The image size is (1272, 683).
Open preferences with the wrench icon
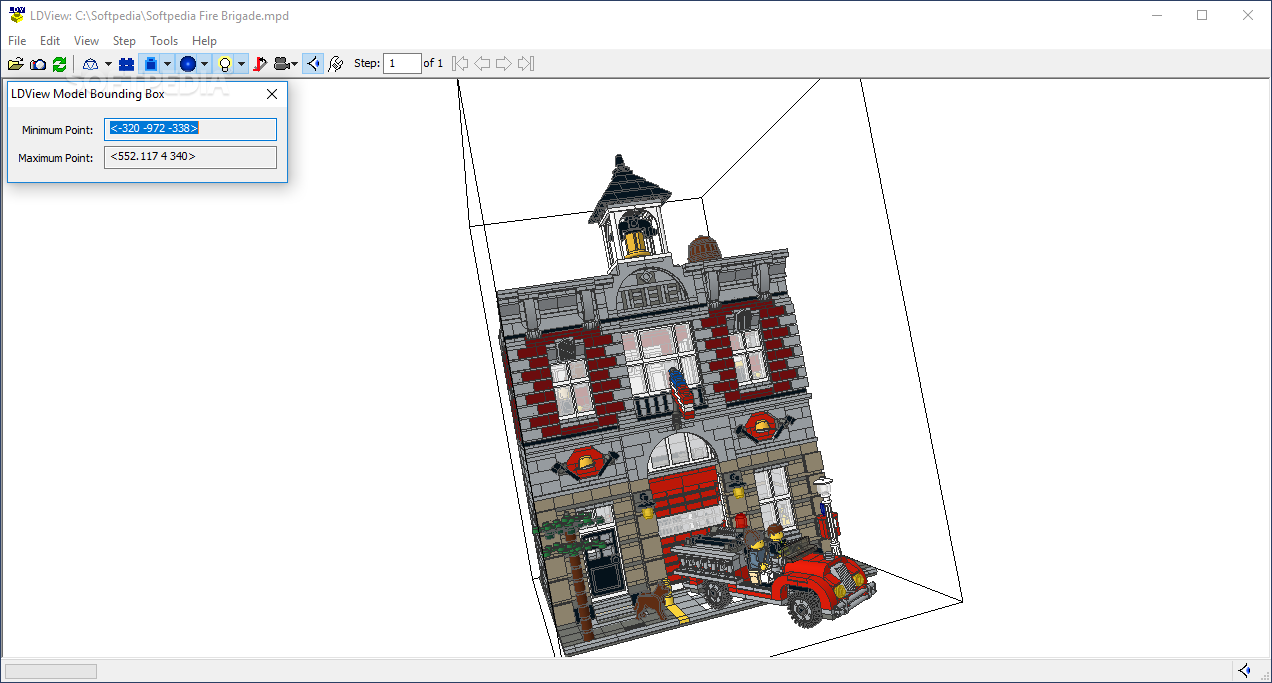(x=336, y=64)
